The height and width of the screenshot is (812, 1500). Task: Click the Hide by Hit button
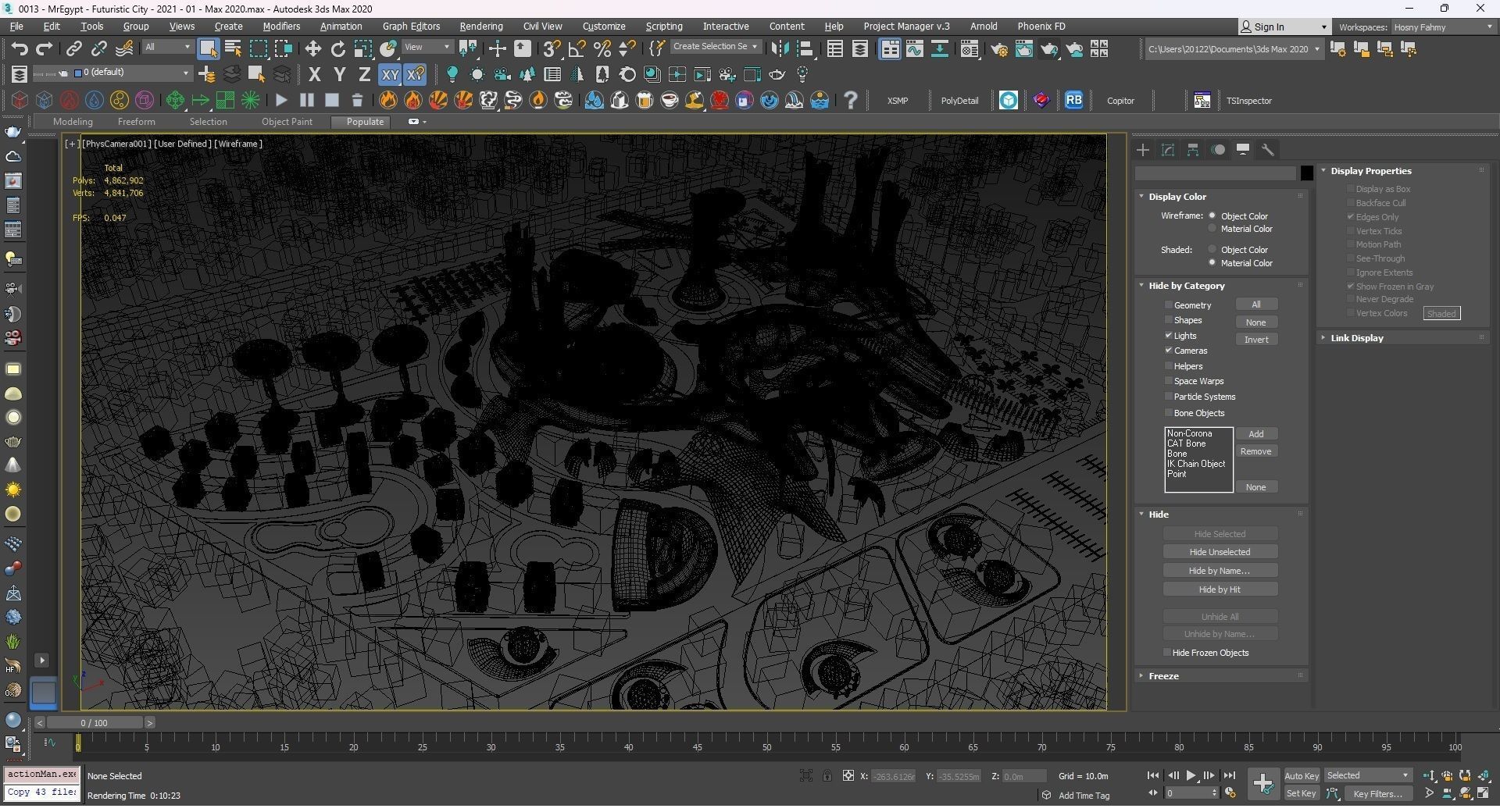tap(1220, 589)
